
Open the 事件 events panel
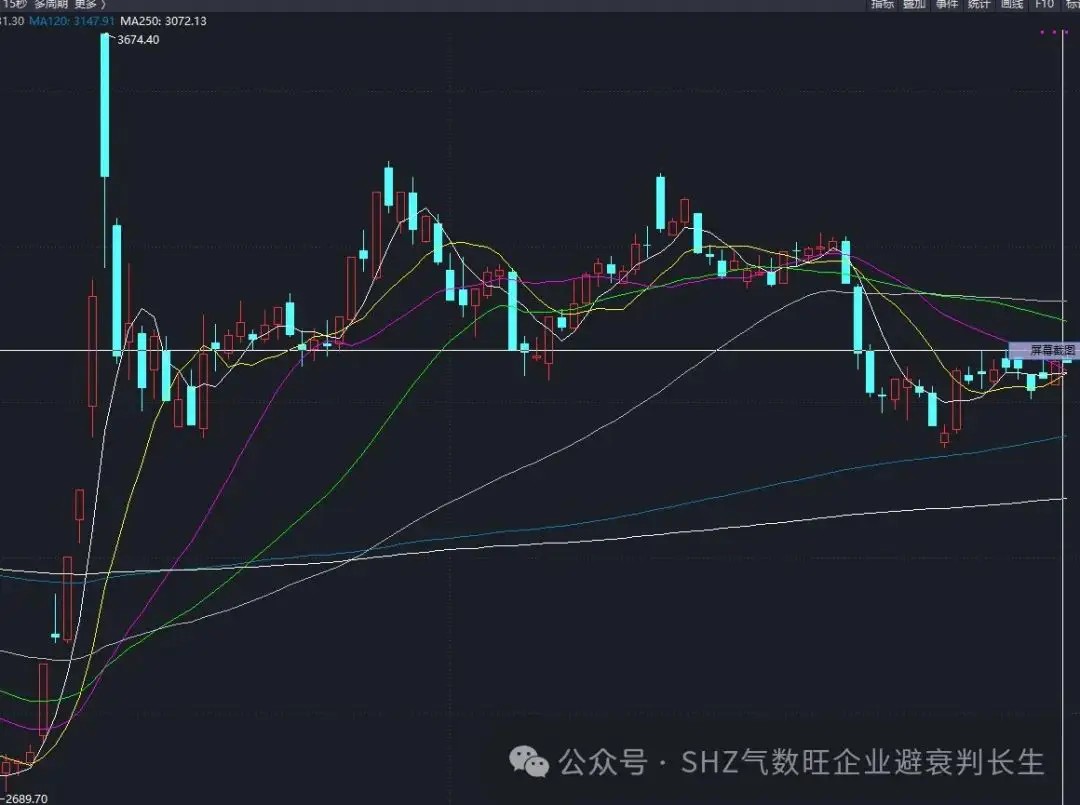[947, 5]
